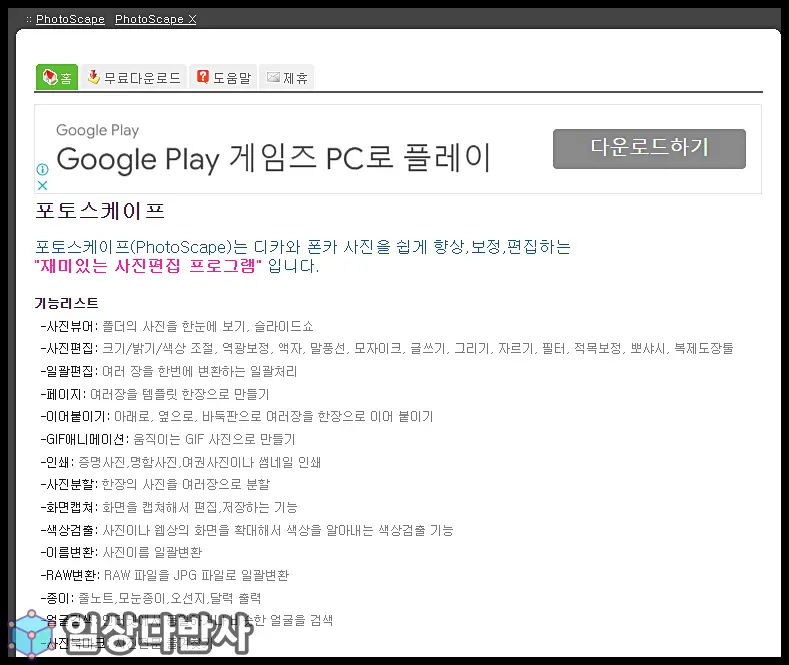This screenshot has width=789, height=665.
Task: Open the 무료다운로드 tab
Action: pyautogui.click(x=134, y=77)
